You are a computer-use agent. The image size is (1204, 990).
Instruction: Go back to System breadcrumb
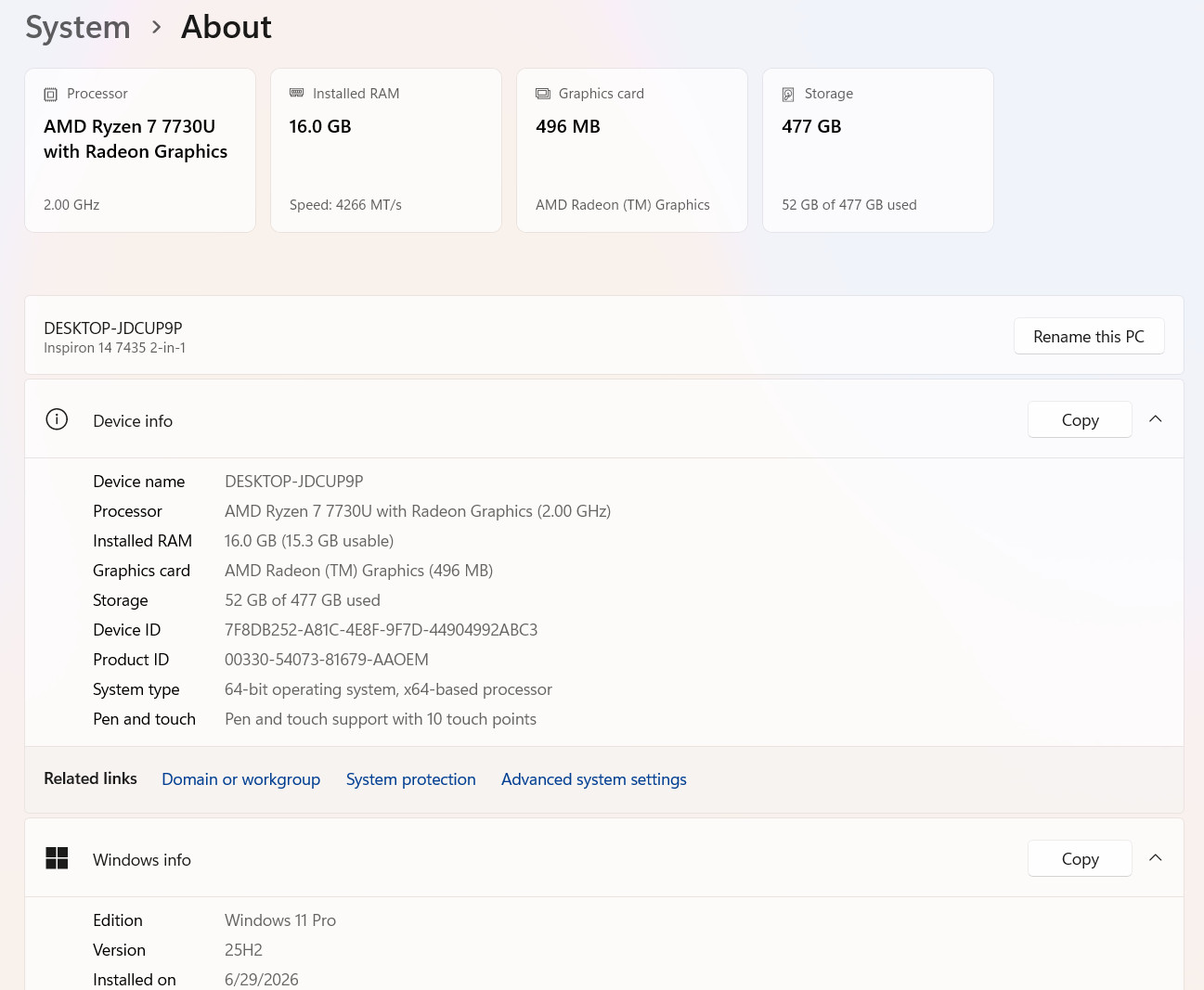pyautogui.click(x=78, y=28)
